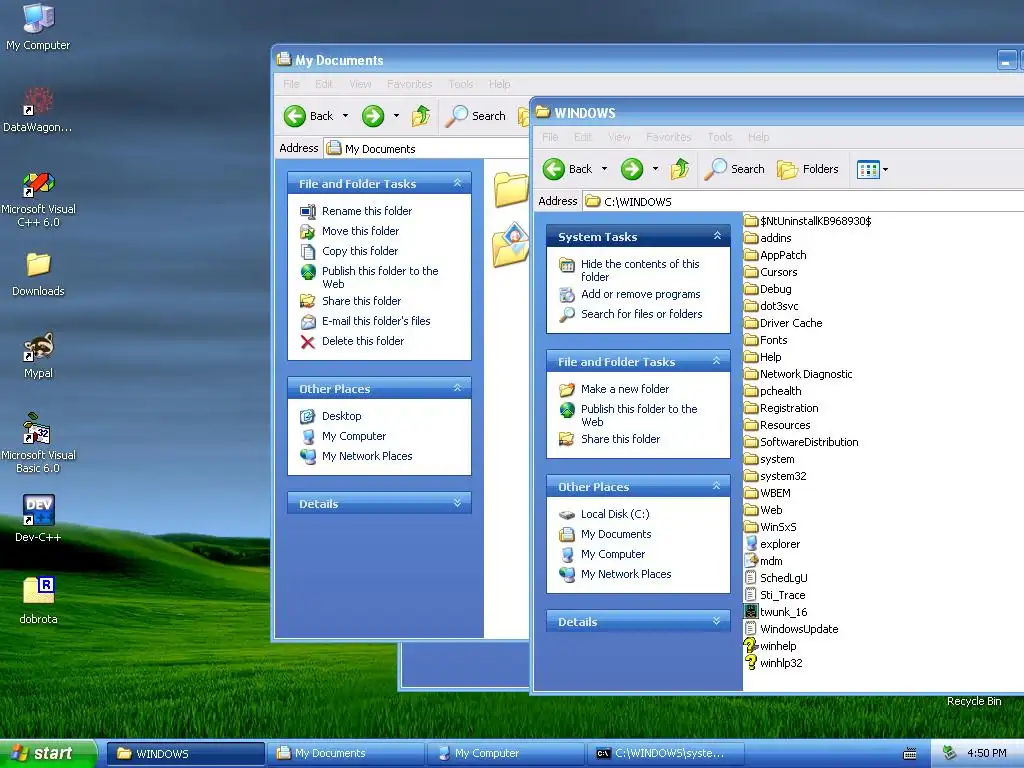The image size is (1024, 768).
Task: Click Back button in WINDOWS window
Action: 568,169
